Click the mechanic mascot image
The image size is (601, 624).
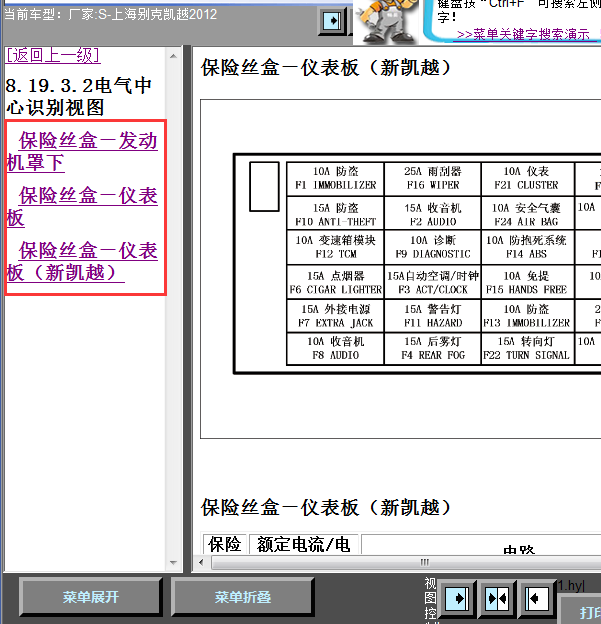click(x=386, y=22)
